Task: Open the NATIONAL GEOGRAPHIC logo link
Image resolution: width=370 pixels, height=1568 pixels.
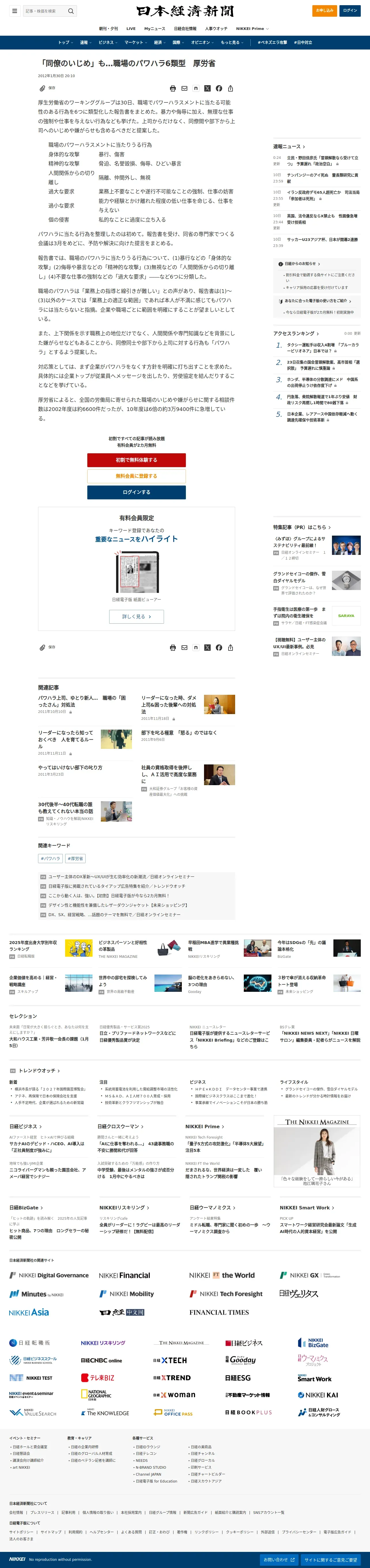Action: tap(96, 1394)
